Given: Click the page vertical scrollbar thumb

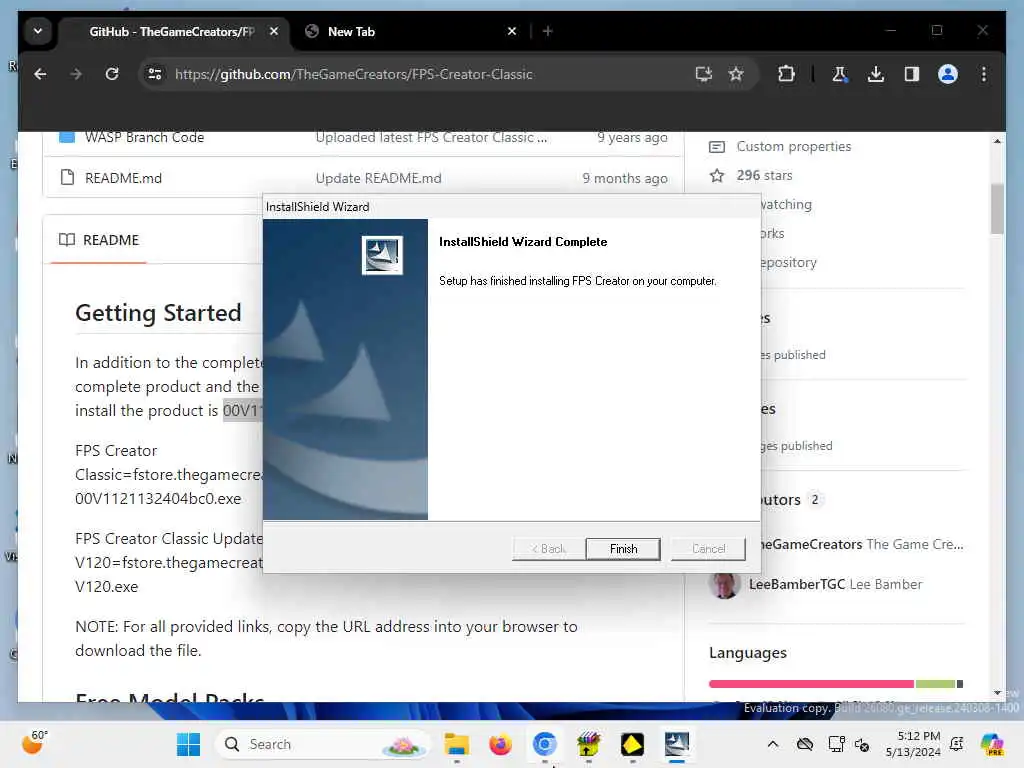Looking at the screenshot, I should point(997,209).
